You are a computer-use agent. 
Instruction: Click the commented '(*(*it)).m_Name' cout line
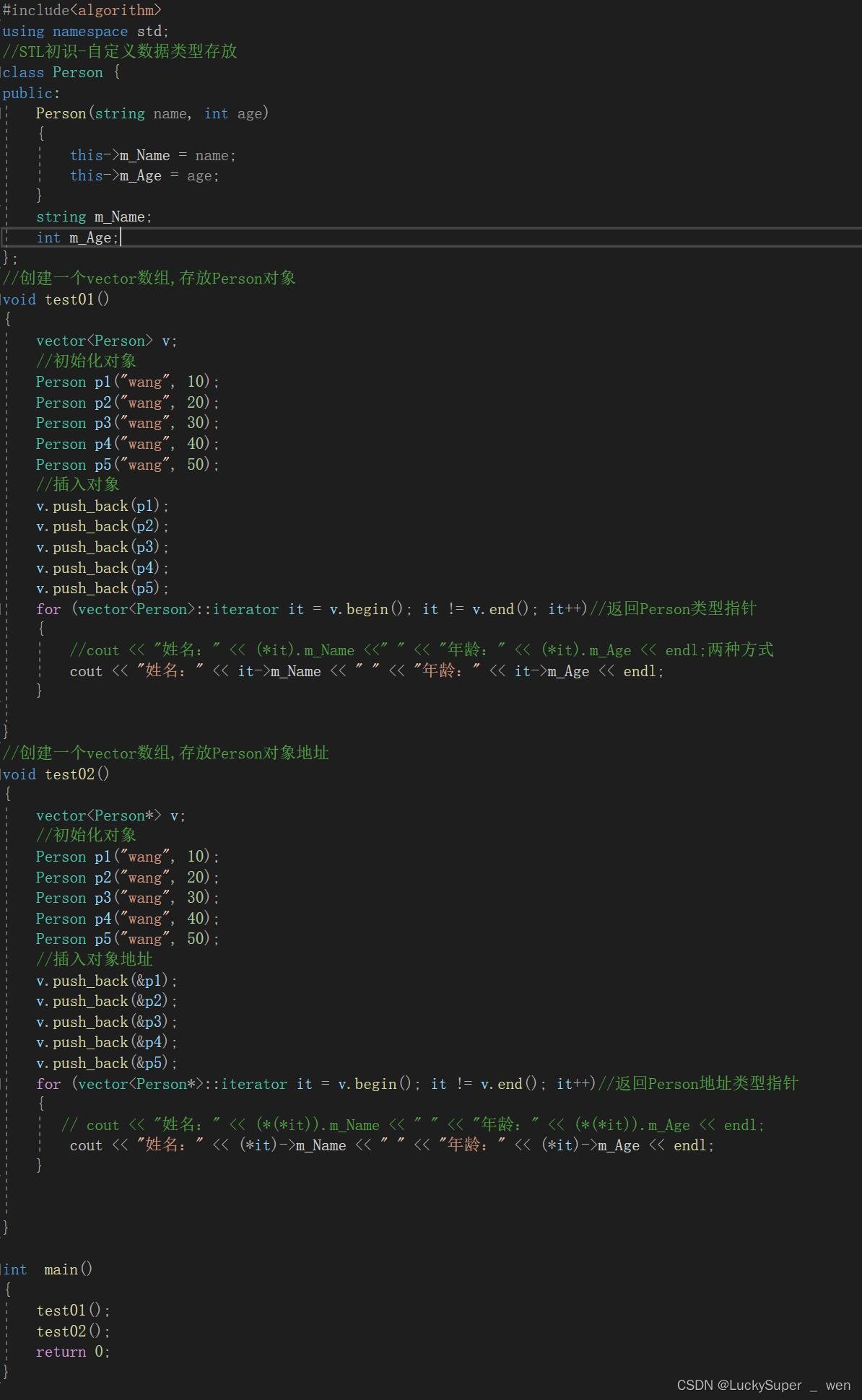[413, 1125]
